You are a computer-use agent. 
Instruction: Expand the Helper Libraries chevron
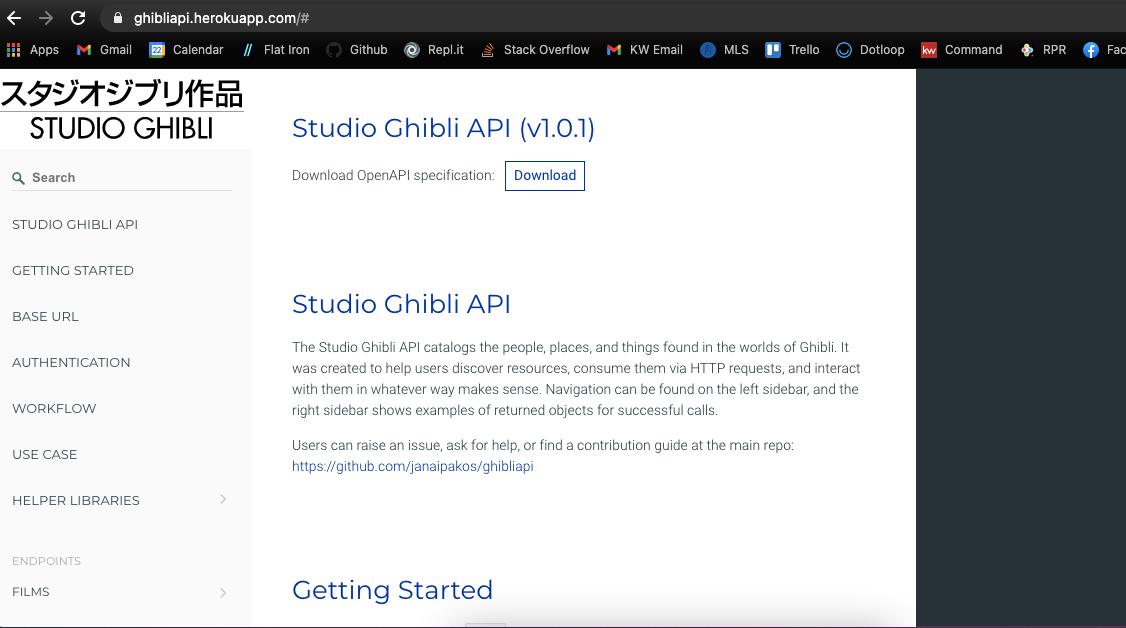tap(223, 500)
